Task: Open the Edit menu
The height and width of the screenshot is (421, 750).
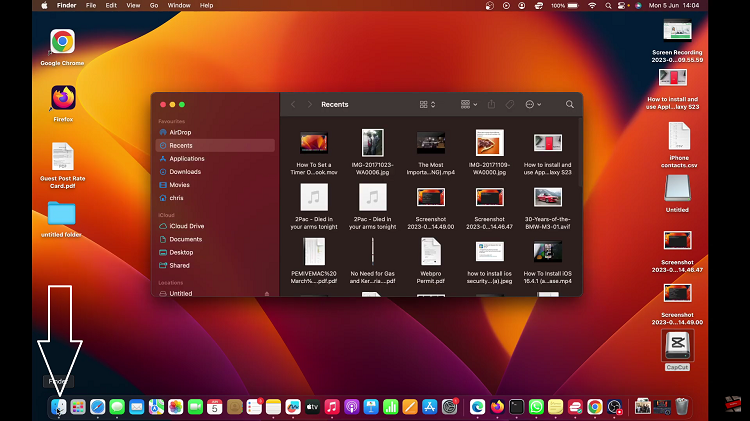Action: pos(111,5)
